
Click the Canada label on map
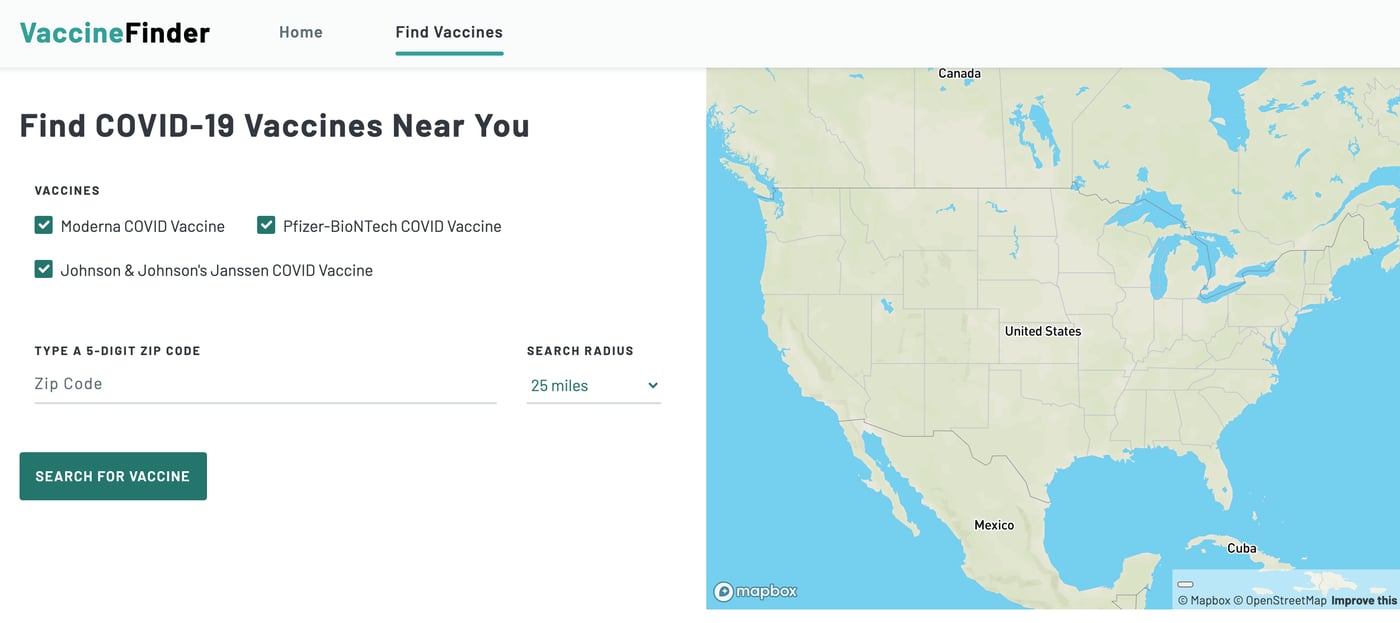959,73
